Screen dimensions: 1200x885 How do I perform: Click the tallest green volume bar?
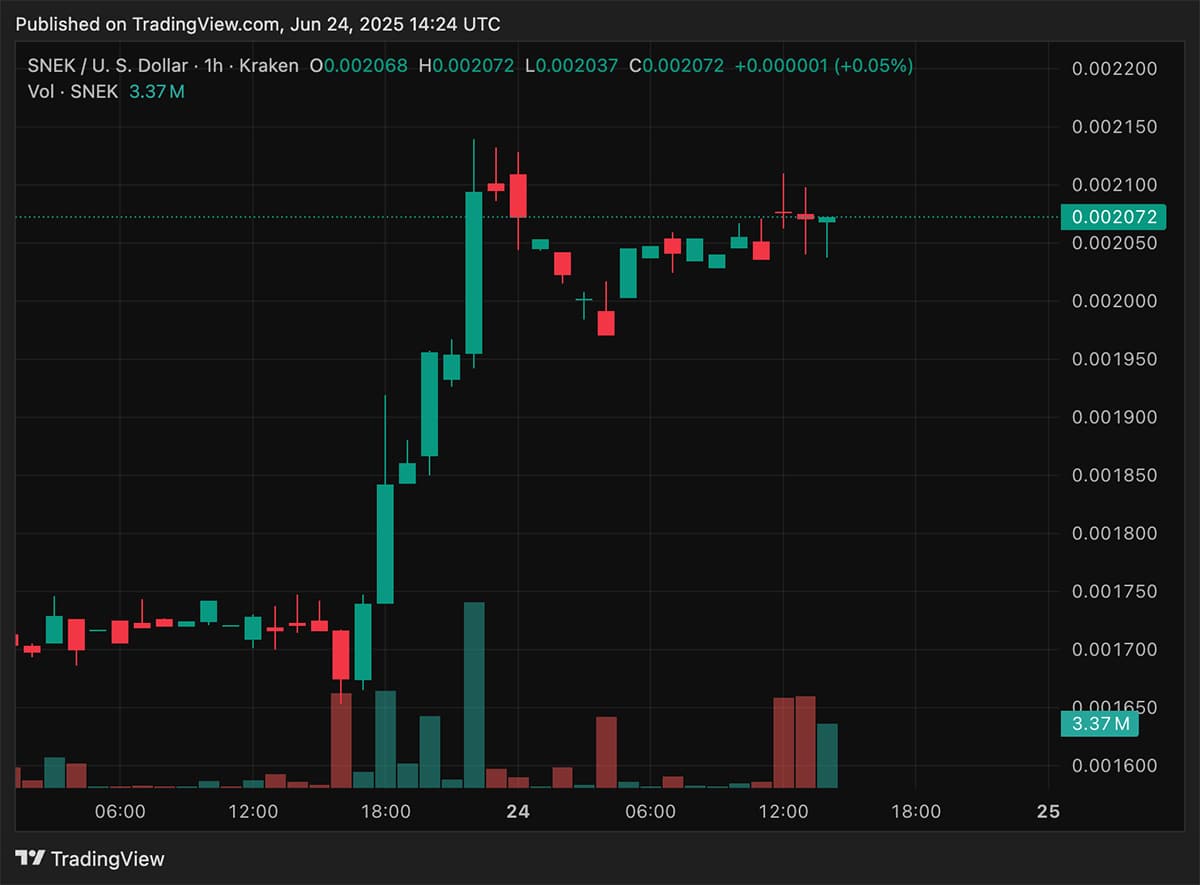pos(474,695)
